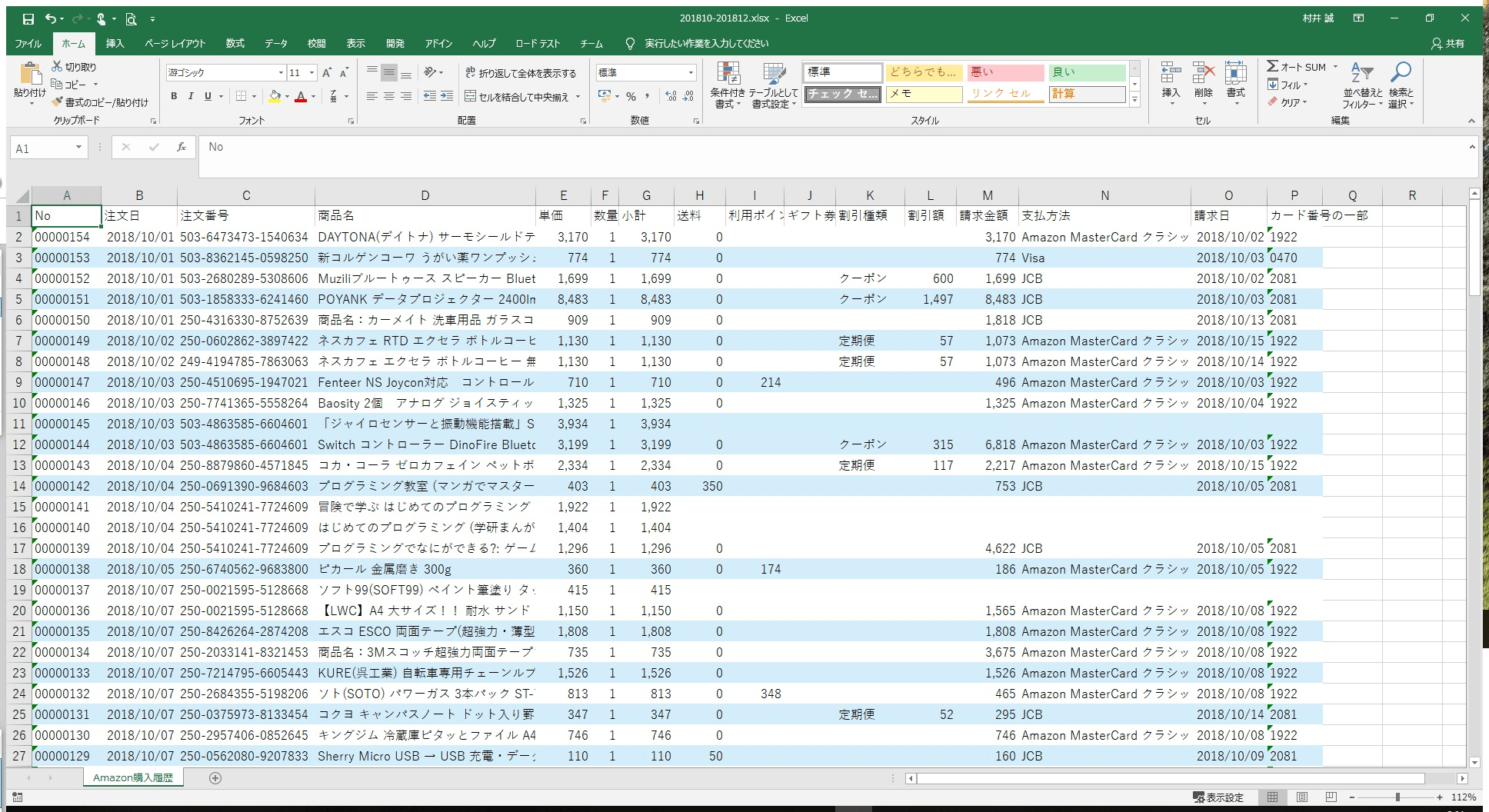
Task: Open the font size dropdown
Action: pos(311,72)
